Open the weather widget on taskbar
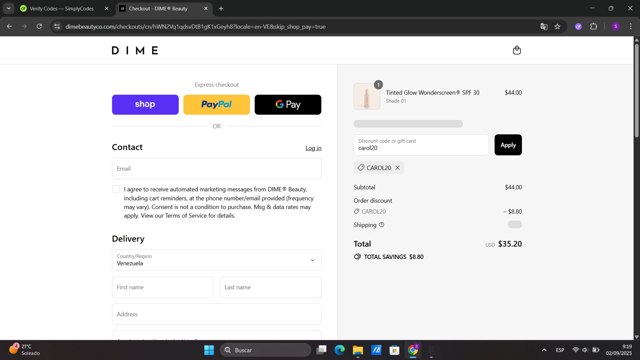Viewport: 640px width, 360px height. (x=24, y=350)
